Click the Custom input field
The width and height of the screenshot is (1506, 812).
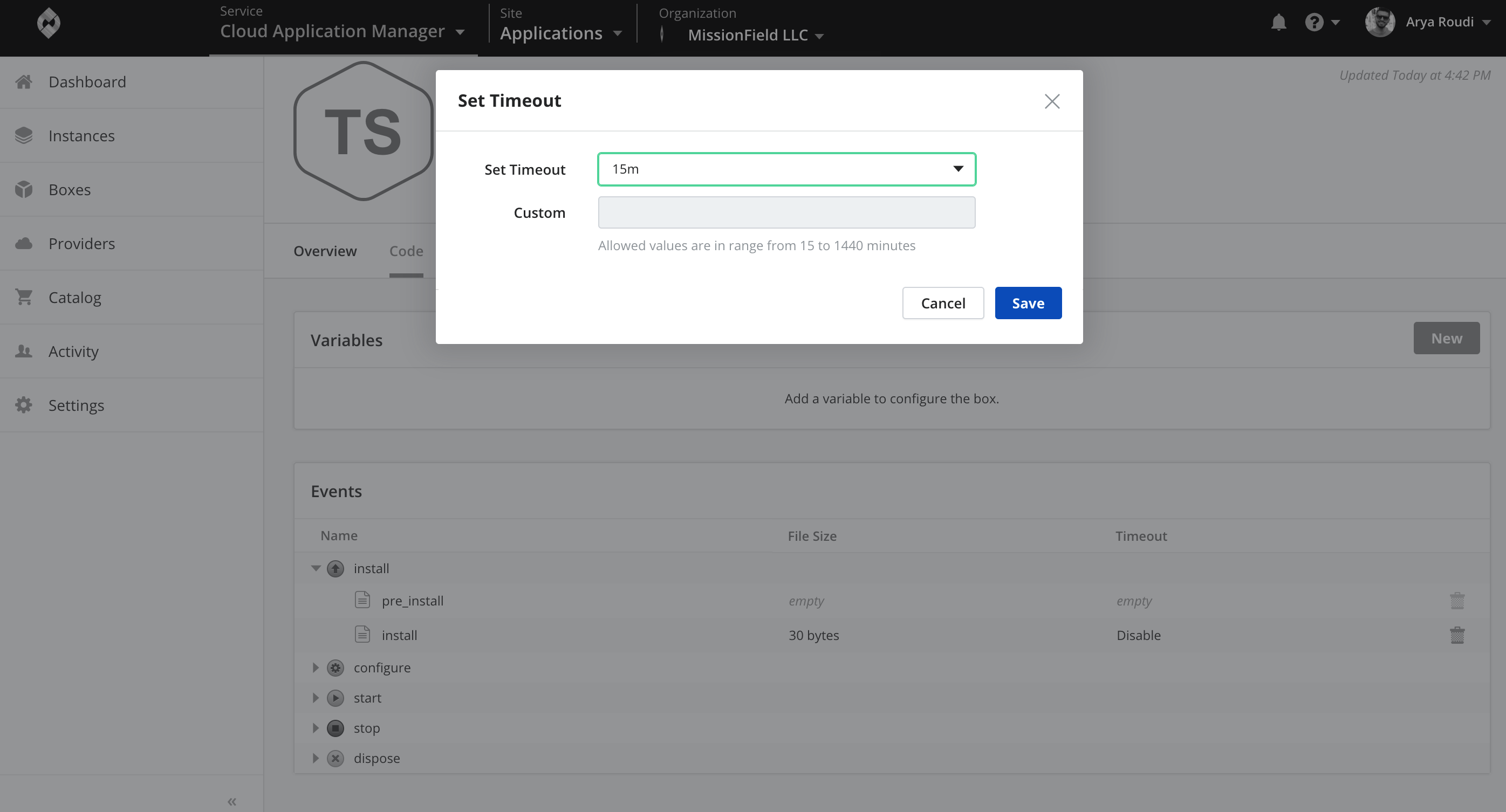(x=786, y=211)
